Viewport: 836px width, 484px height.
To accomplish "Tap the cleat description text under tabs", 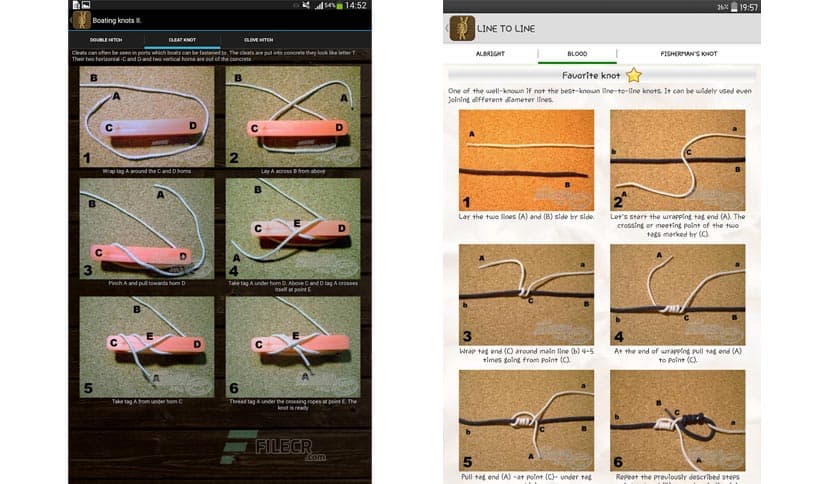I will click(x=213, y=56).
